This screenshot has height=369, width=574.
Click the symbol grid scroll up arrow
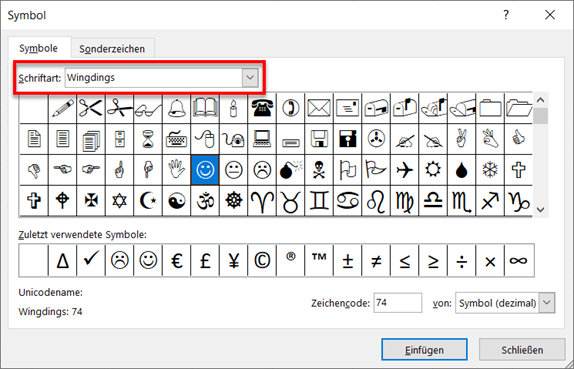pyautogui.click(x=540, y=100)
